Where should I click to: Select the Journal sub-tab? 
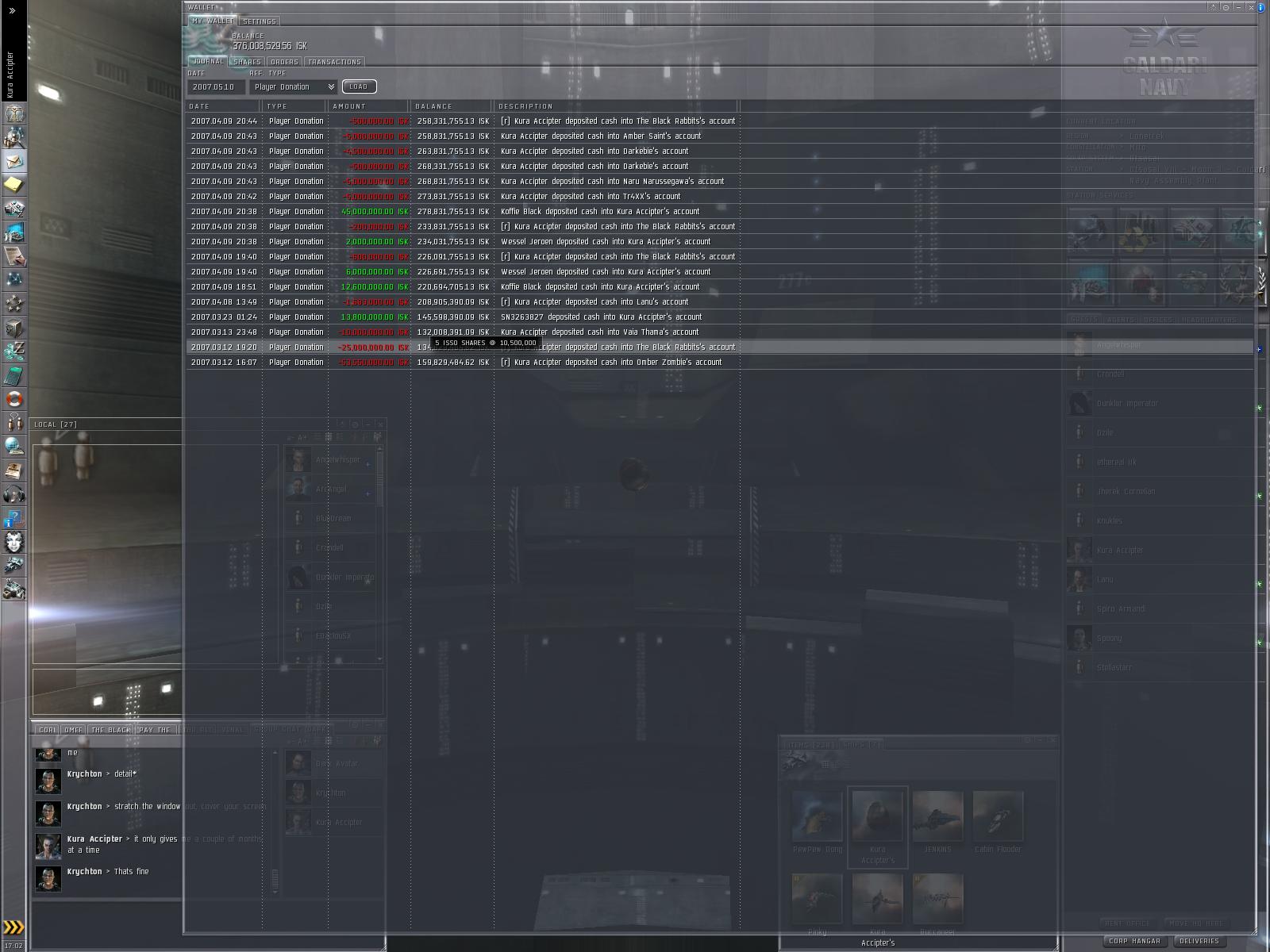click(208, 61)
